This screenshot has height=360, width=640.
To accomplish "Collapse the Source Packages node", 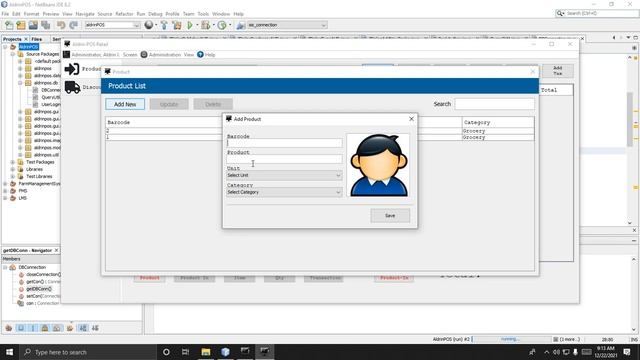I will point(13,54).
